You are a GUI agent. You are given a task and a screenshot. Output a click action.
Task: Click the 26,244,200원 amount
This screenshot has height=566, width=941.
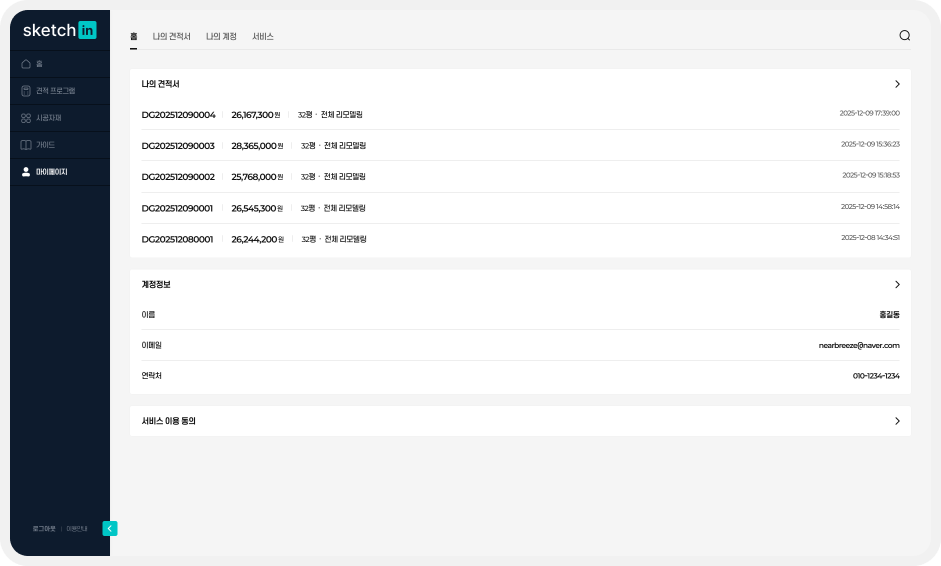(257, 239)
